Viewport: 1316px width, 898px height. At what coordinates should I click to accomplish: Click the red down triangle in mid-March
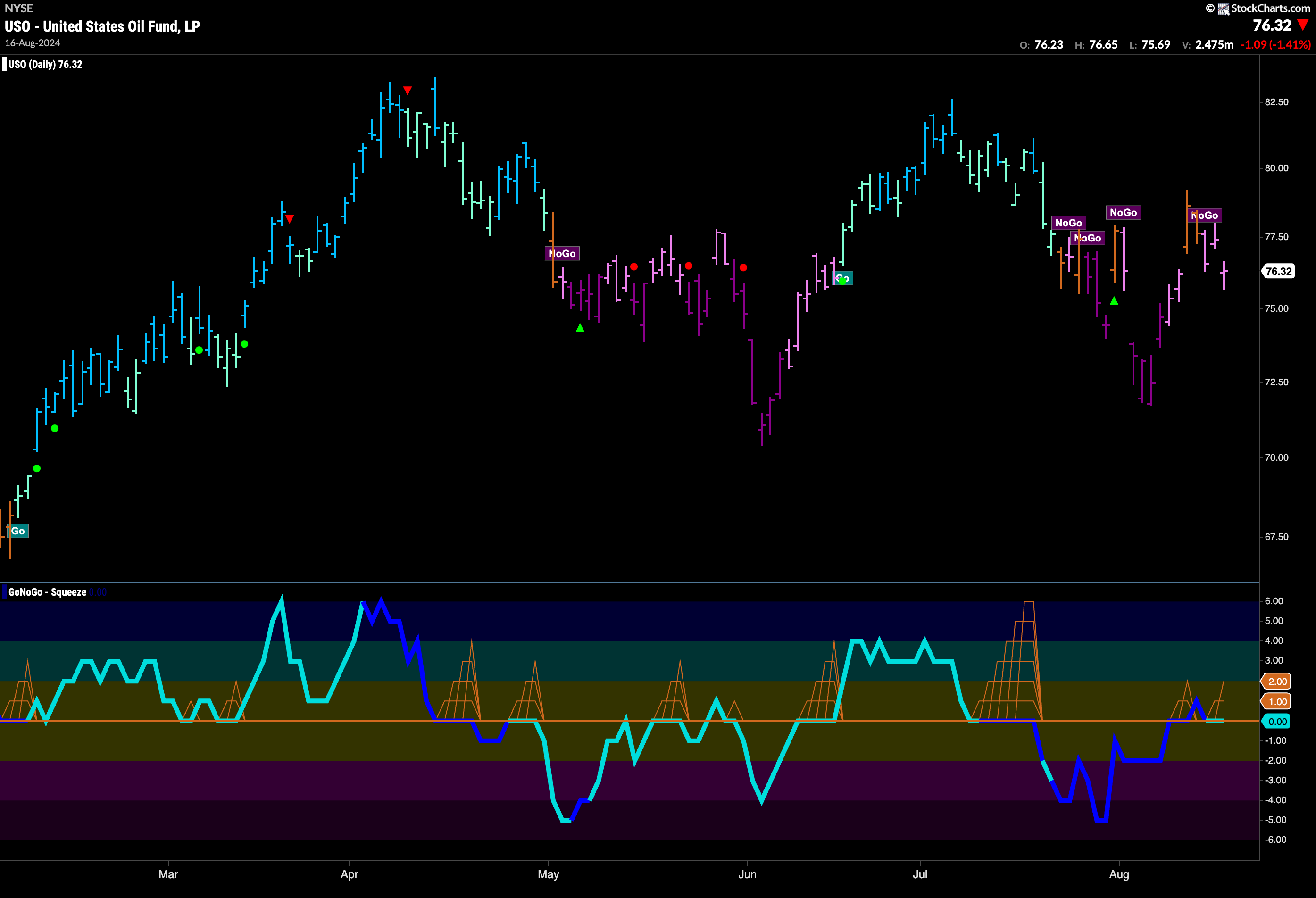click(x=289, y=219)
